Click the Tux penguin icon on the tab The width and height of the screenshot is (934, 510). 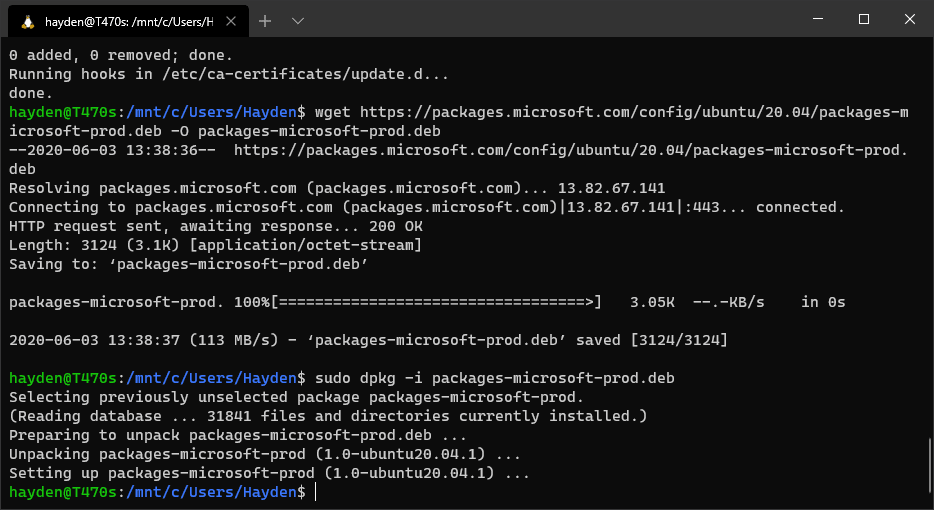[x=27, y=21]
